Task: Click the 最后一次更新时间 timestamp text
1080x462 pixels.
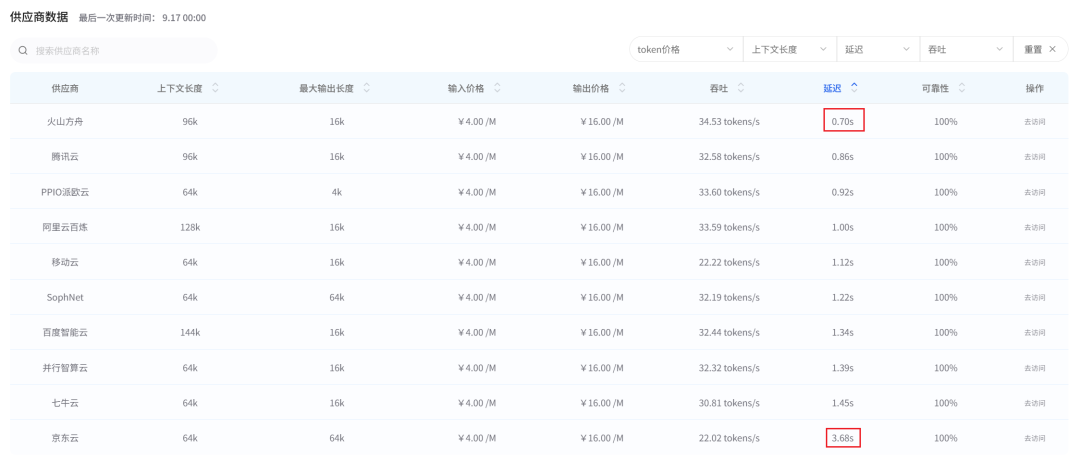Action: (x=142, y=17)
